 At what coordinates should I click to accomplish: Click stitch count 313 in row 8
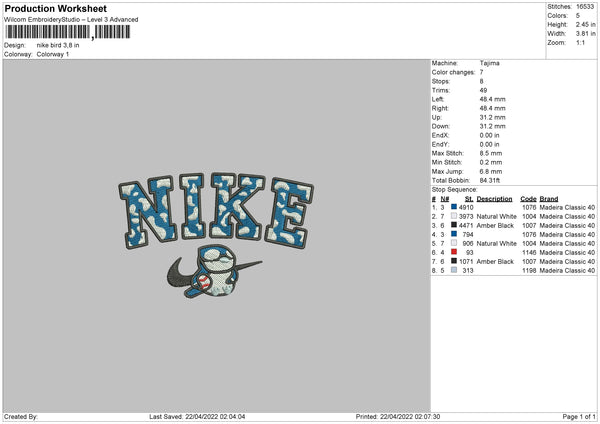468,271
